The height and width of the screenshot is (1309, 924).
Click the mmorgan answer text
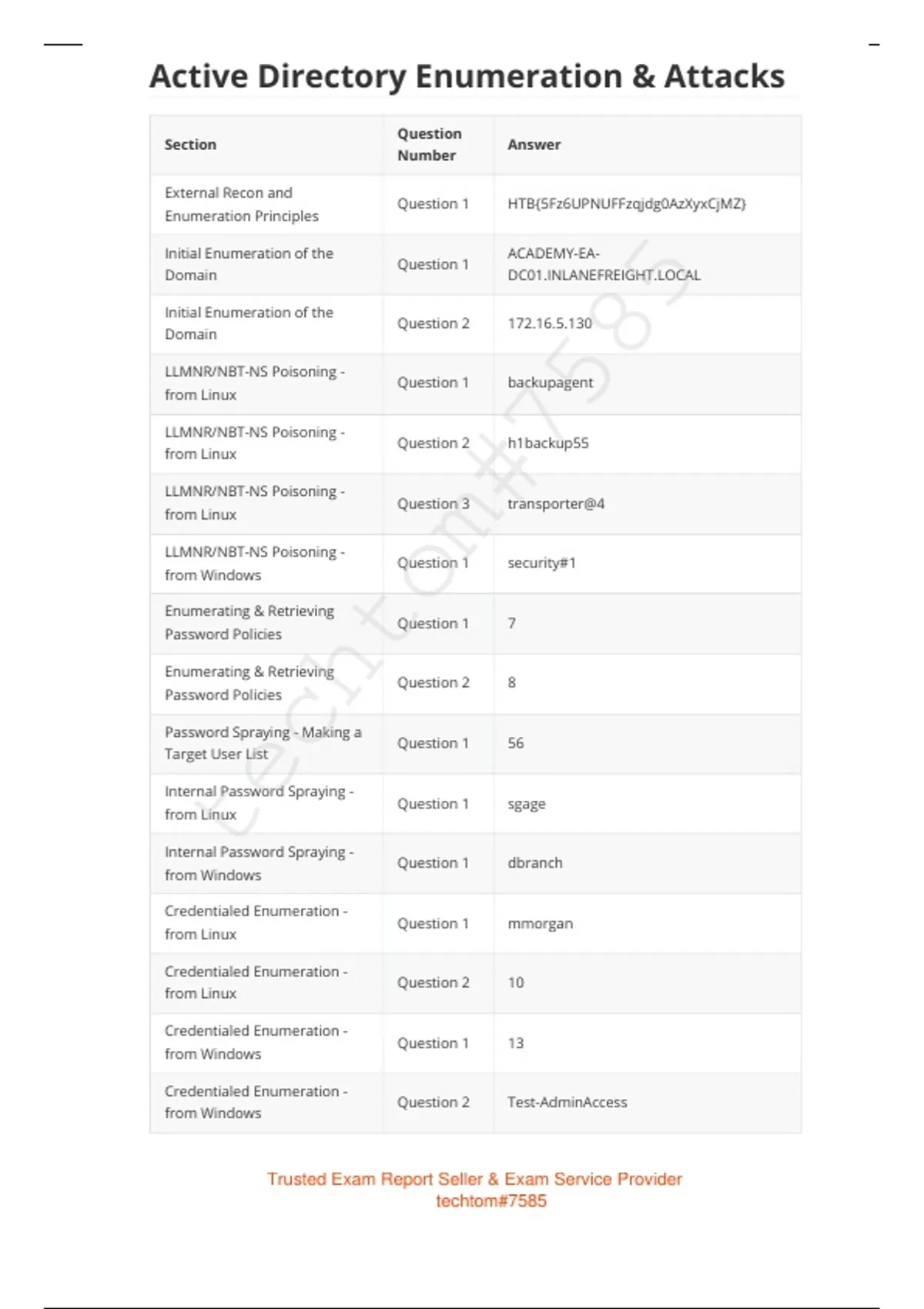pos(540,923)
